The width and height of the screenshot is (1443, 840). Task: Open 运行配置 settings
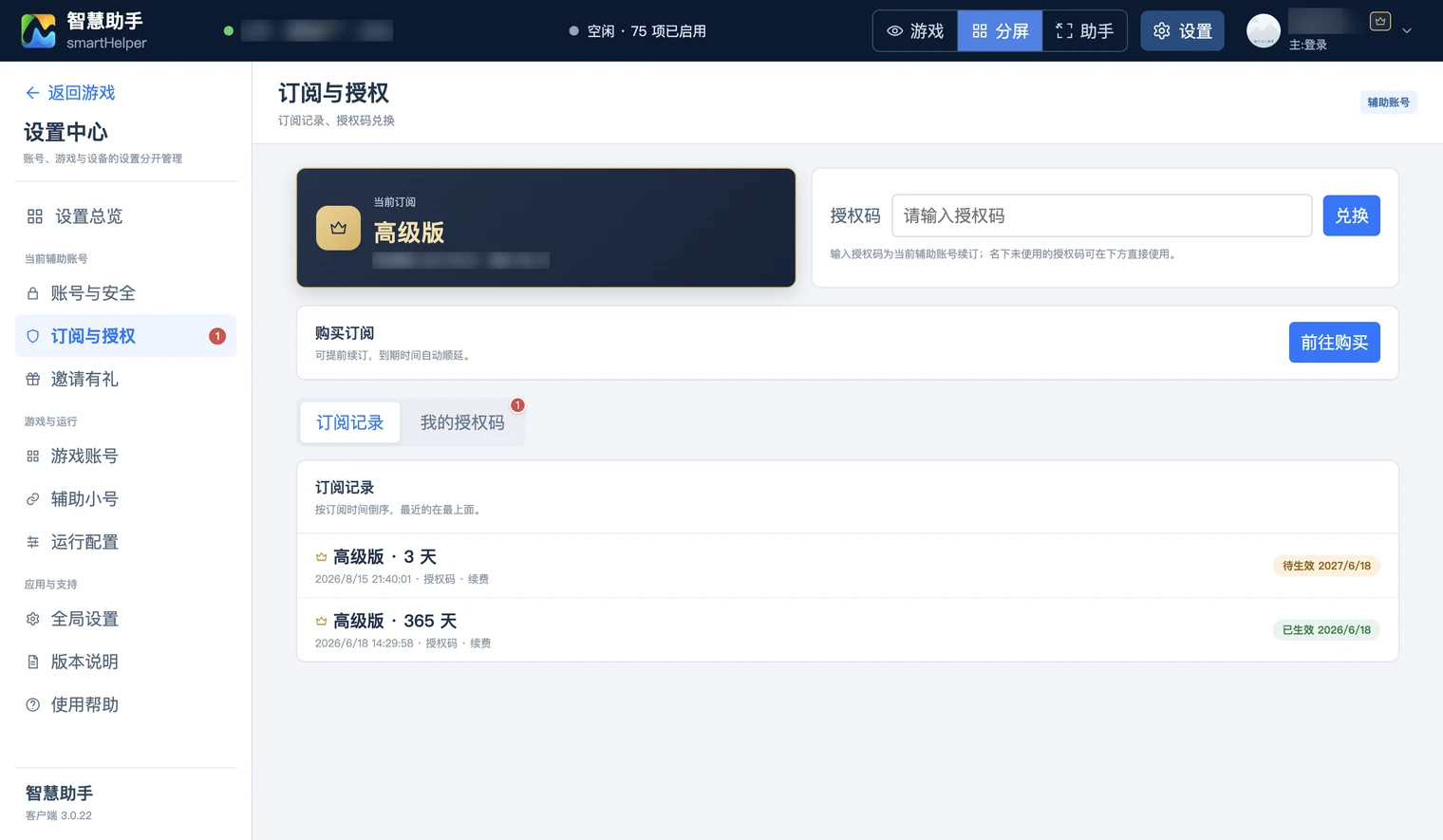click(x=125, y=542)
